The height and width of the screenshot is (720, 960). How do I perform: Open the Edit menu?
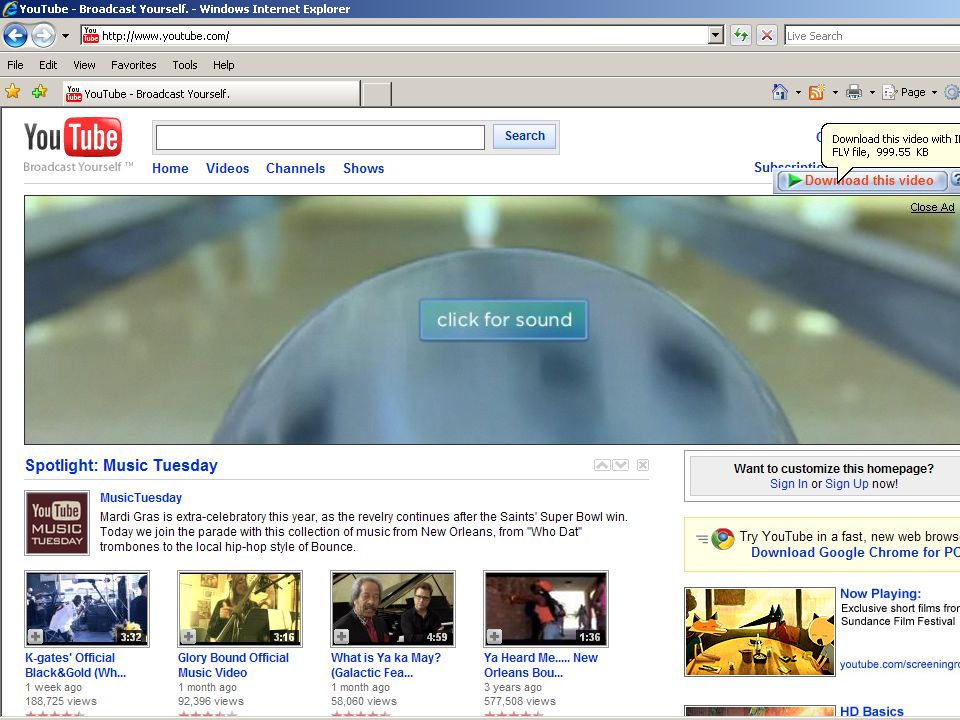[48, 65]
